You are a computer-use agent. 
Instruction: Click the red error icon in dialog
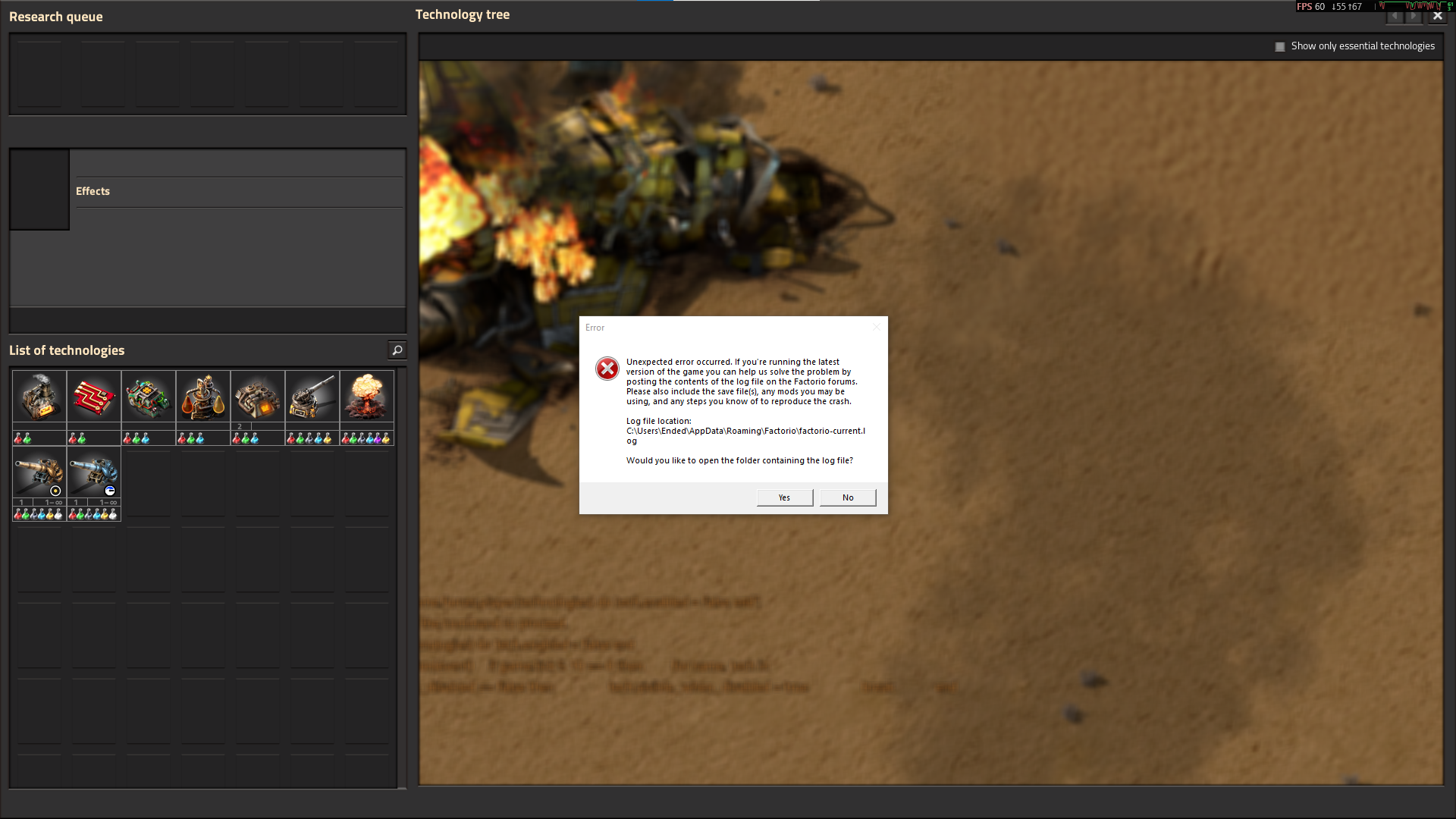[607, 369]
